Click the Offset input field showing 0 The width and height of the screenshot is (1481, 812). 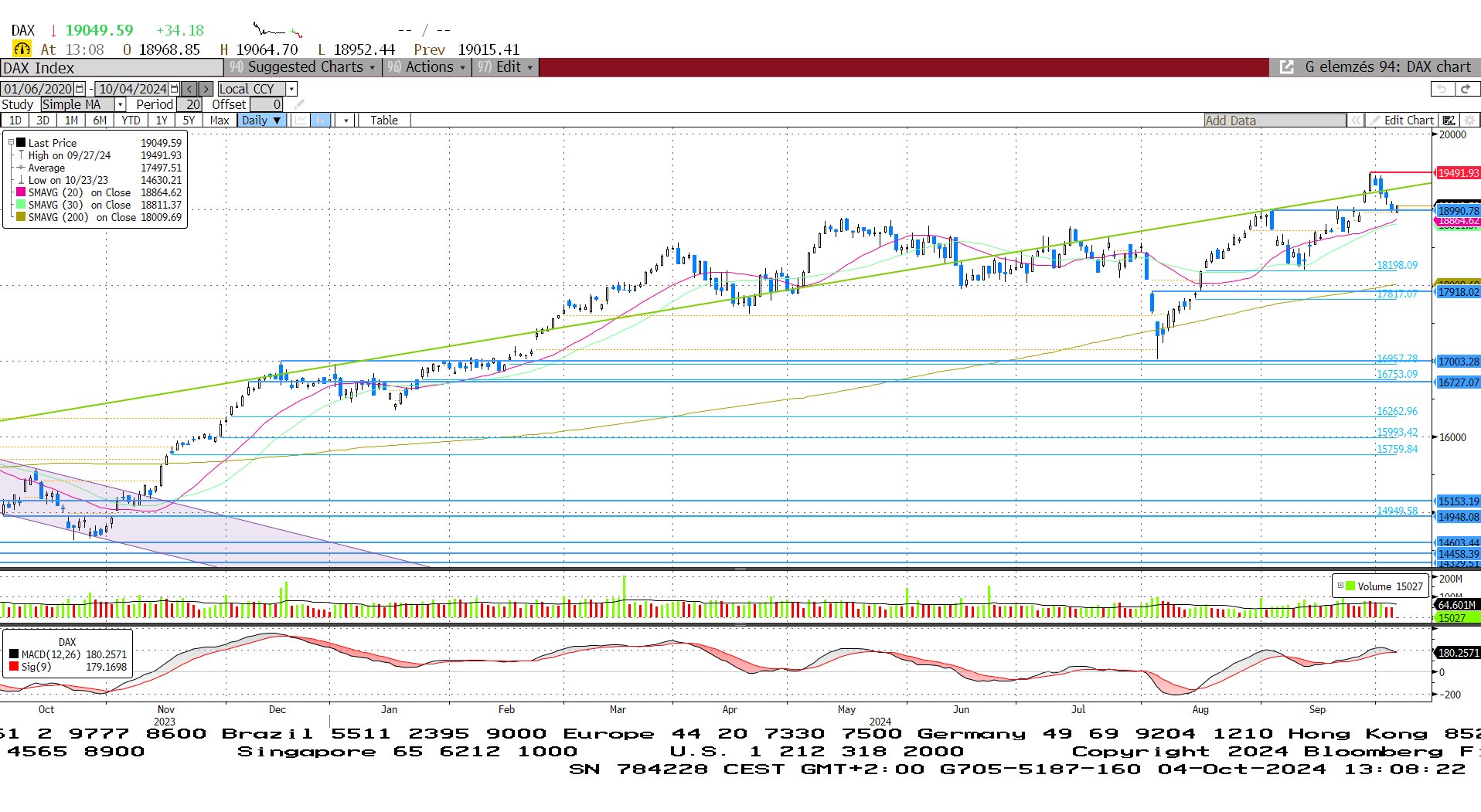pyautogui.click(x=267, y=104)
